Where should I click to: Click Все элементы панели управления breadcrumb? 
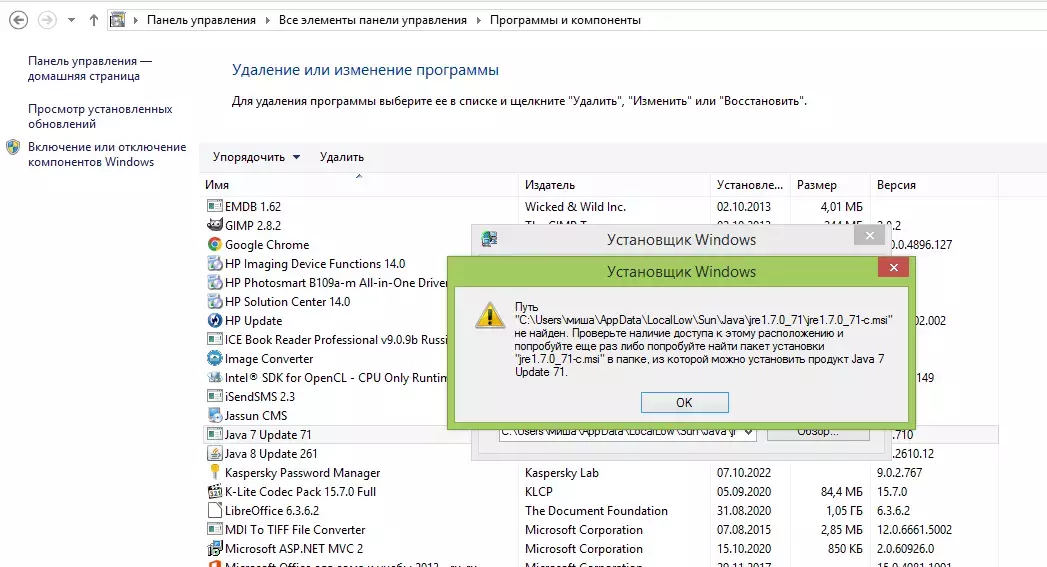(x=373, y=20)
